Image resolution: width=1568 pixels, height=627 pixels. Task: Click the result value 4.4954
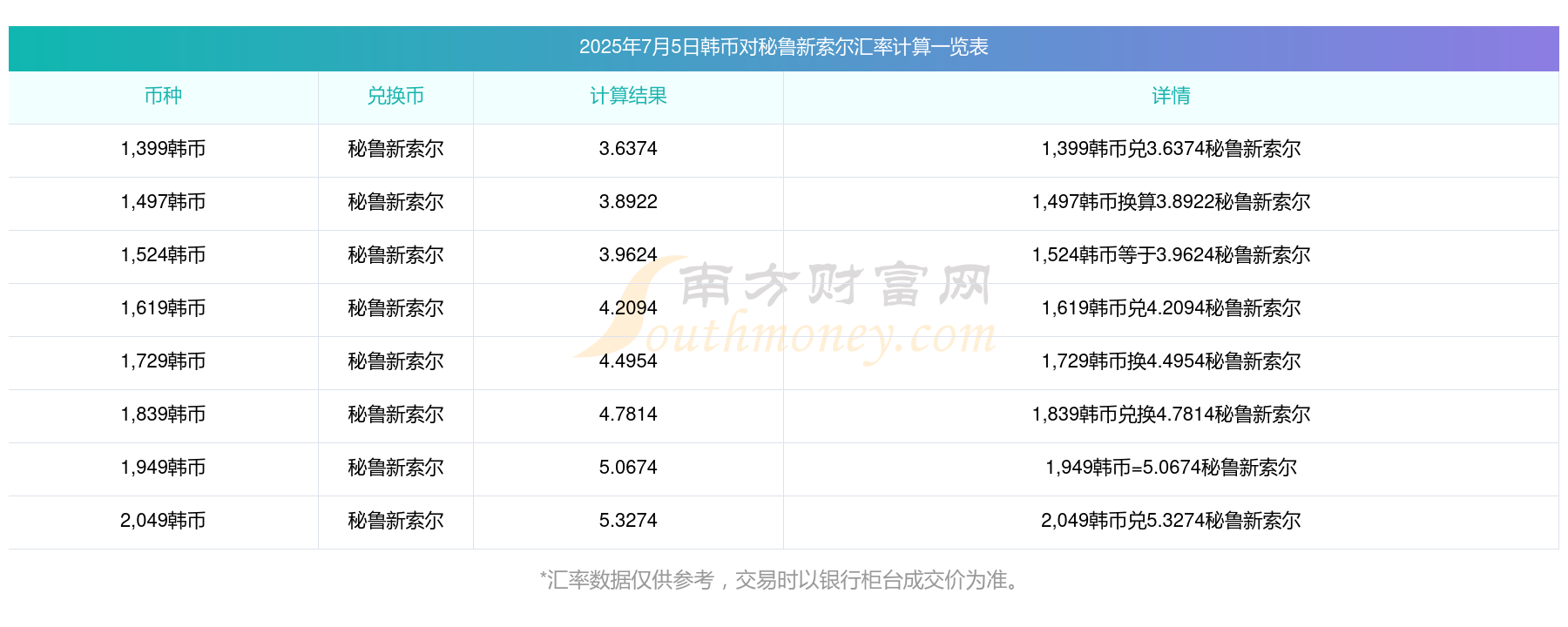(628, 361)
